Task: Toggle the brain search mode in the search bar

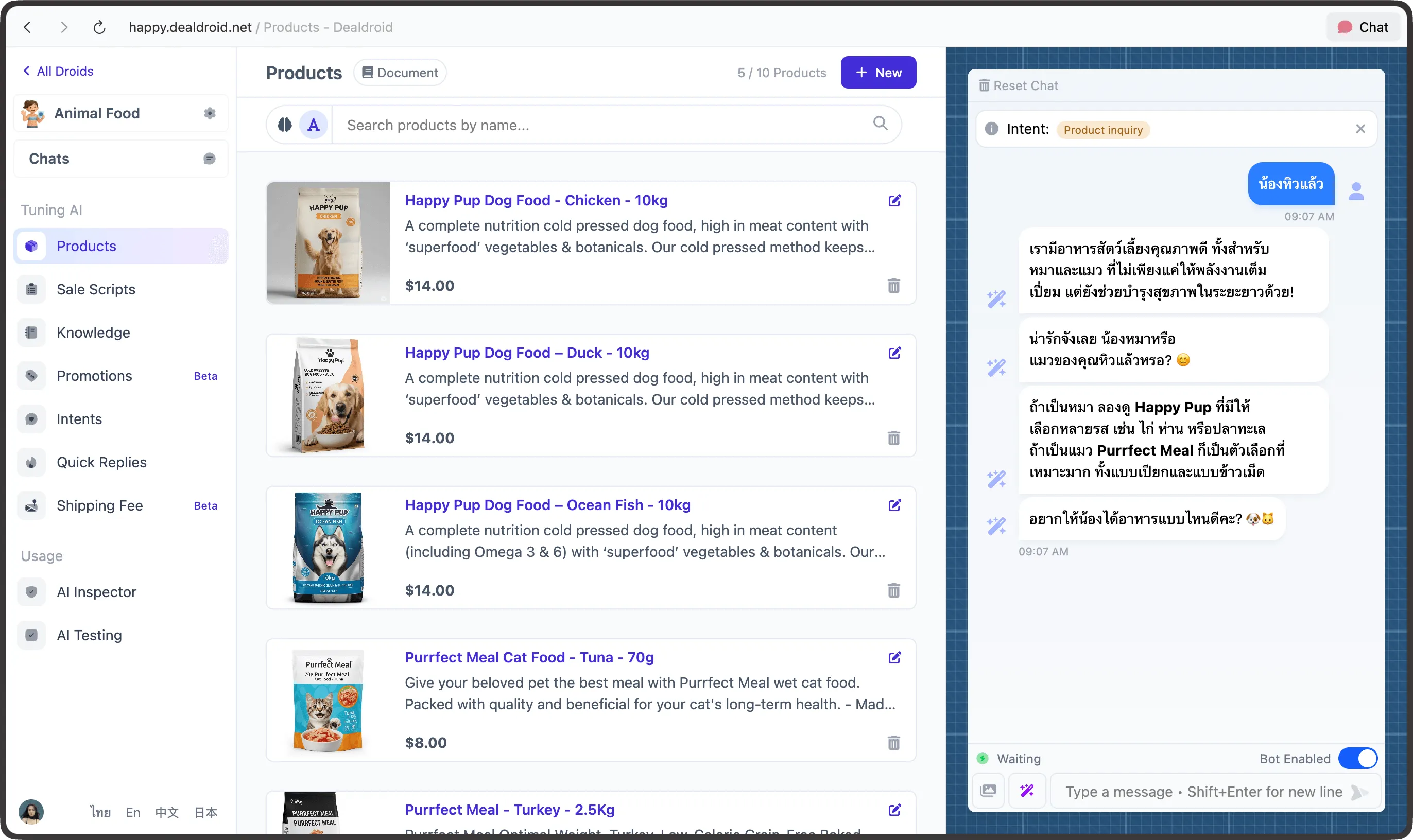Action: point(285,124)
